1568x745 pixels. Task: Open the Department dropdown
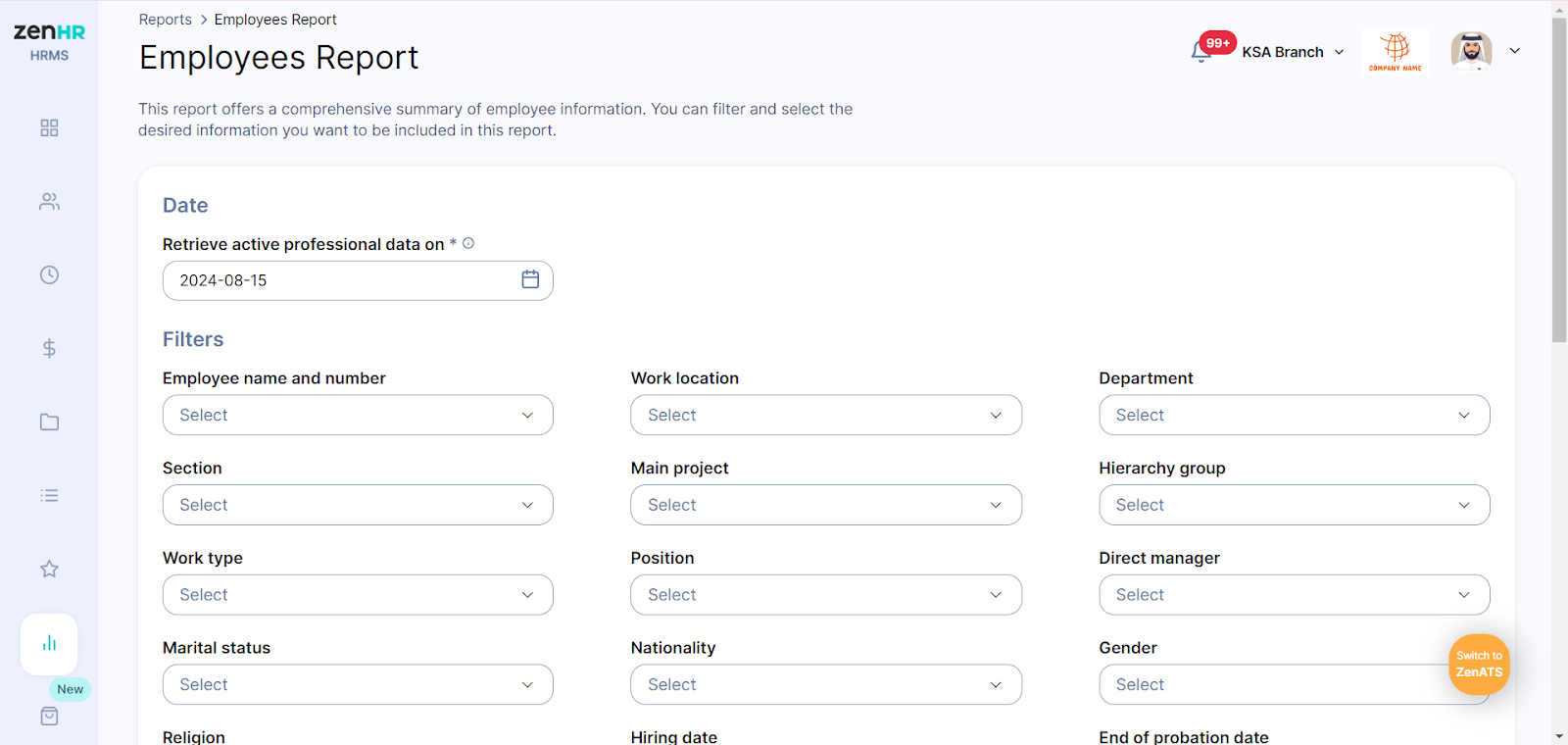(x=1295, y=415)
